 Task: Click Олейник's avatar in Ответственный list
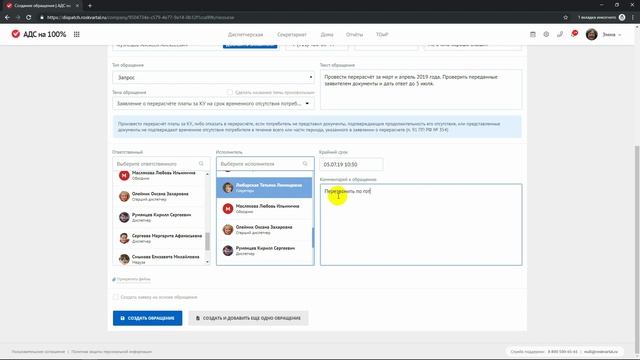point(124,196)
